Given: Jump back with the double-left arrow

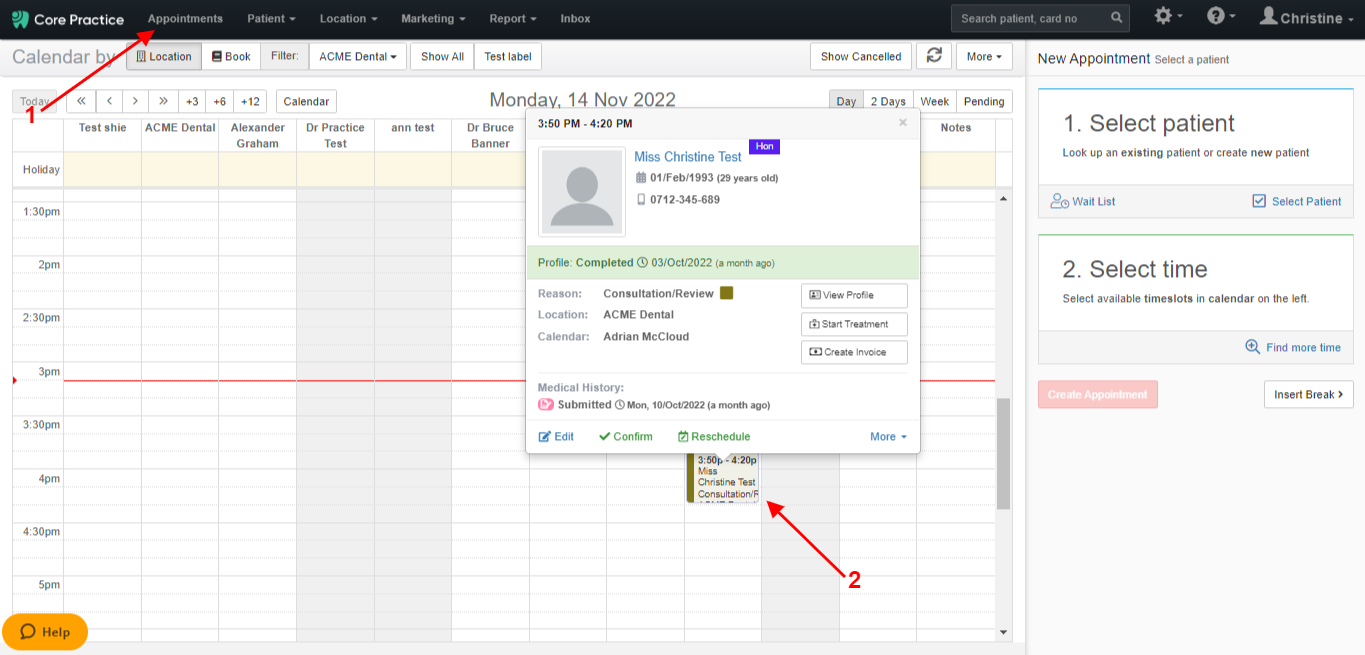Looking at the screenshot, I should coord(81,101).
